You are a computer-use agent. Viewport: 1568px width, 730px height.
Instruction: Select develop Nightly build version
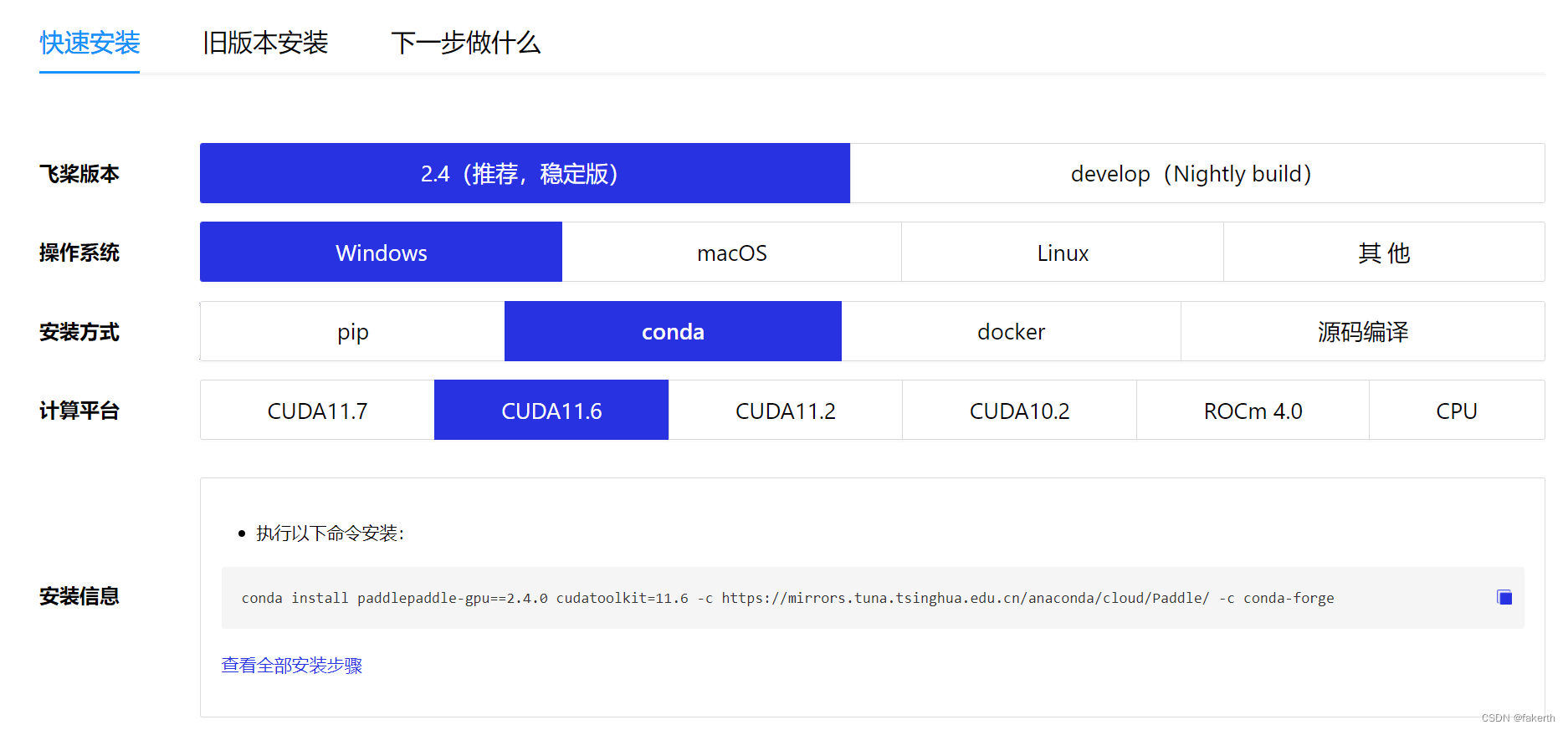coord(1197,173)
